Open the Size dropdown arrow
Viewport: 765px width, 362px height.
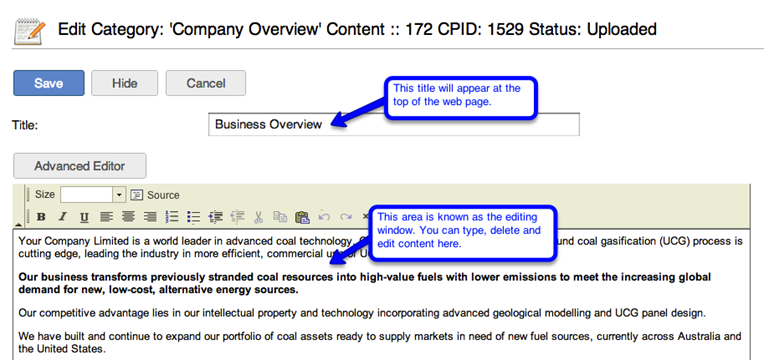(120, 195)
